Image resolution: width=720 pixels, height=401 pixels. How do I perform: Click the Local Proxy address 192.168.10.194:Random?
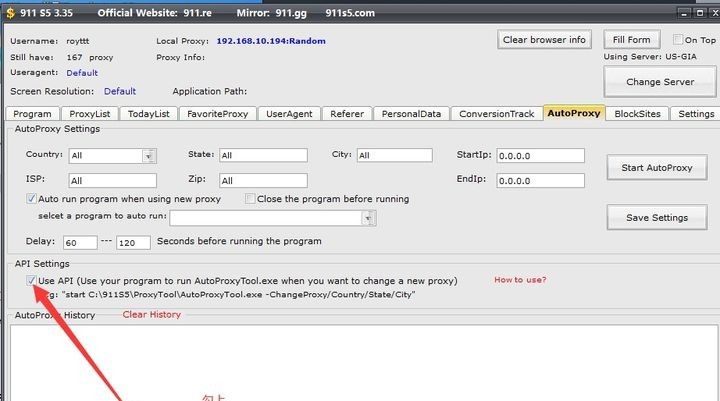coord(271,41)
